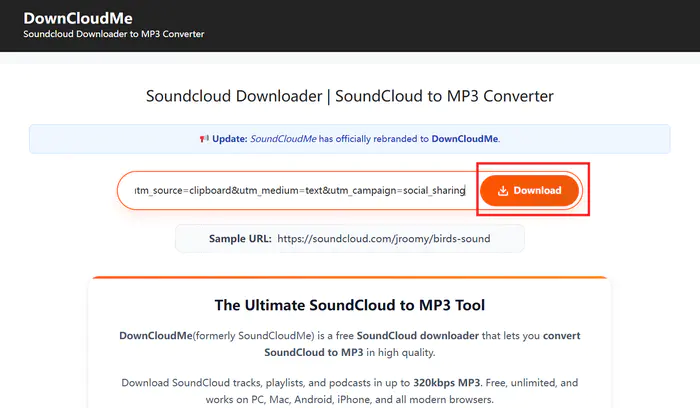Click the megaphone icon in update notice
This screenshot has width=700, height=408.
pos(204,139)
